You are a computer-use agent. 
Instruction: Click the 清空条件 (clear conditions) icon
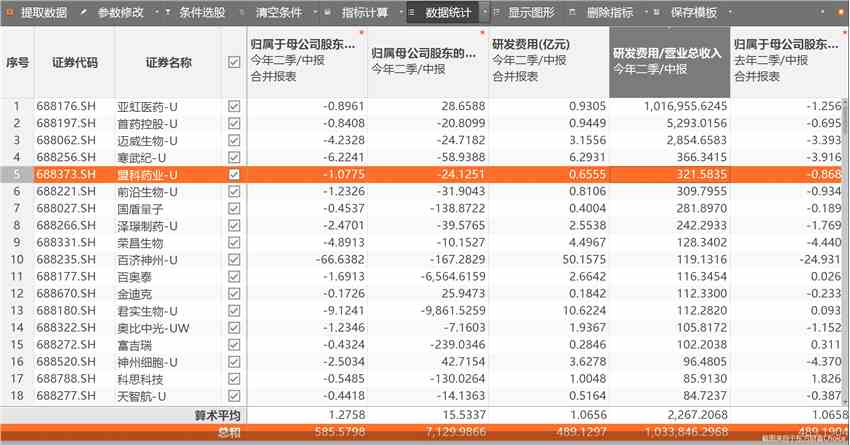click(x=242, y=12)
